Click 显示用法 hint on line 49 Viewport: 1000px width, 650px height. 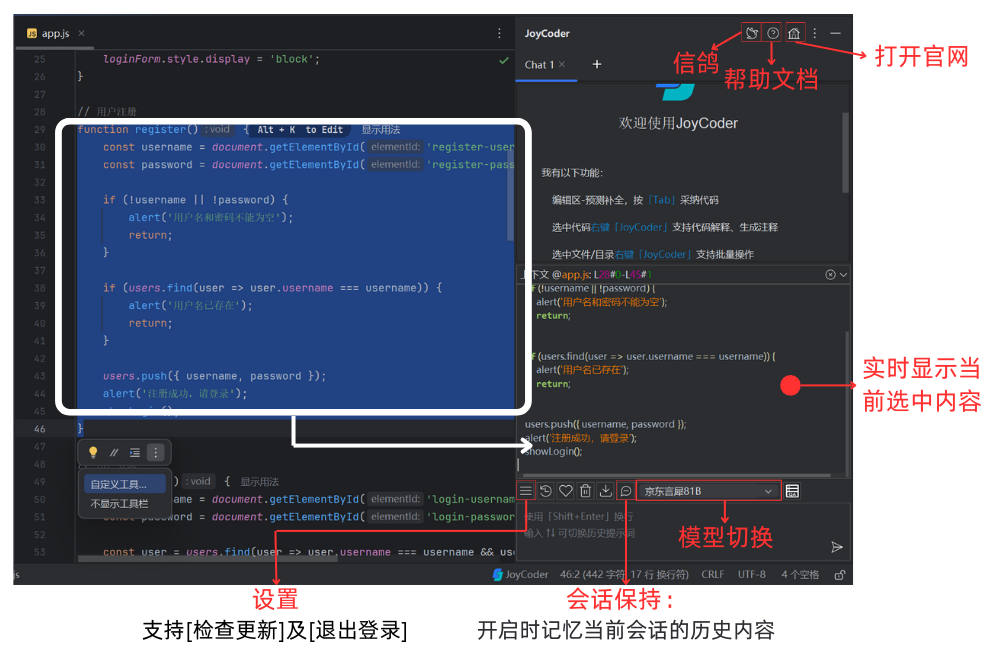click(x=259, y=482)
